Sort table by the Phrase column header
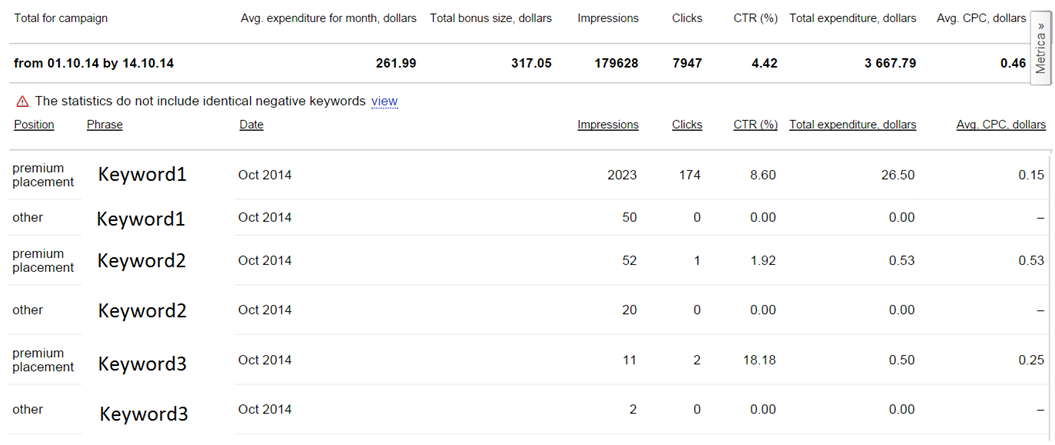1055x445 pixels. coord(105,125)
